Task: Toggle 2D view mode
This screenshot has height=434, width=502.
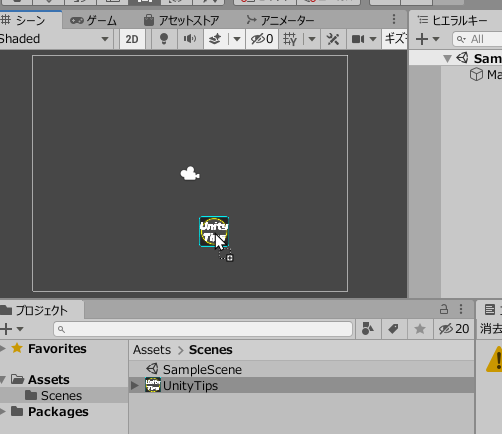Action: pos(132,39)
